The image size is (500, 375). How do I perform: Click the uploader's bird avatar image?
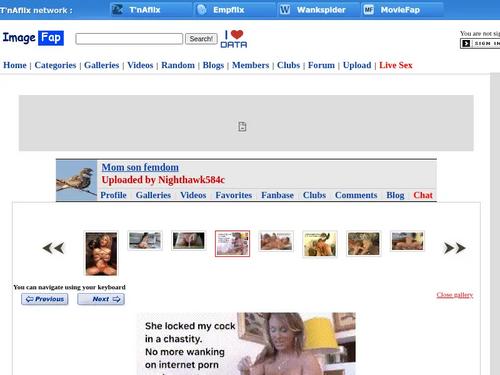pos(77,181)
